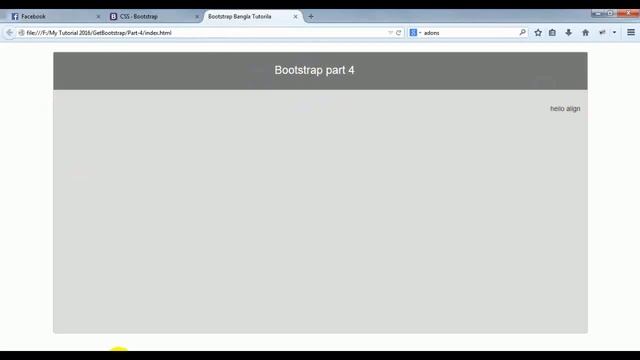Minimize the browser window
640x360 pixels.
598,13
